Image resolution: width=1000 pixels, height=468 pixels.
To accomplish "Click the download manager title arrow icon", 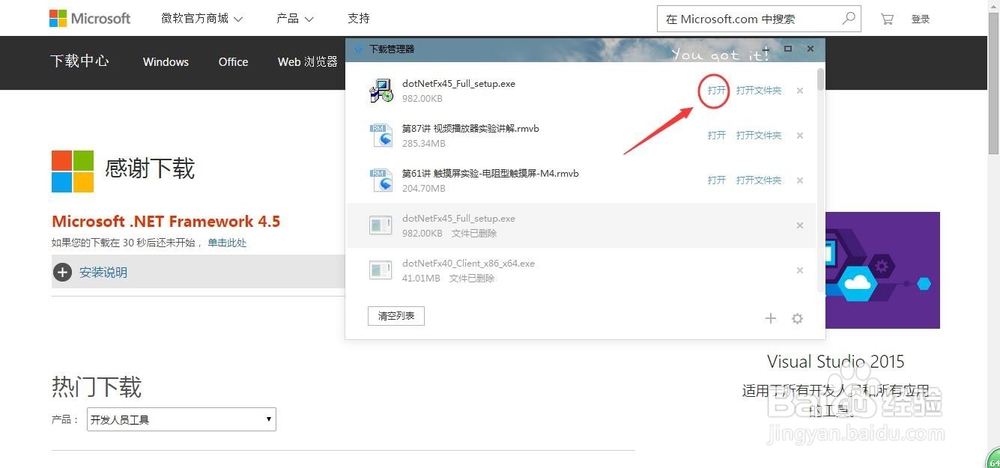I will pyautogui.click(x=357, y=49).
